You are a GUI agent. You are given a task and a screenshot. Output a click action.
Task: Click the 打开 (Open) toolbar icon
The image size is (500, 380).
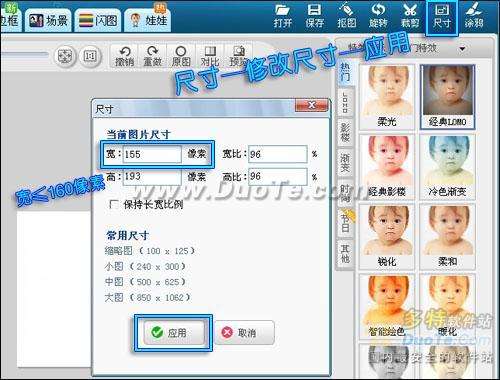283,16
